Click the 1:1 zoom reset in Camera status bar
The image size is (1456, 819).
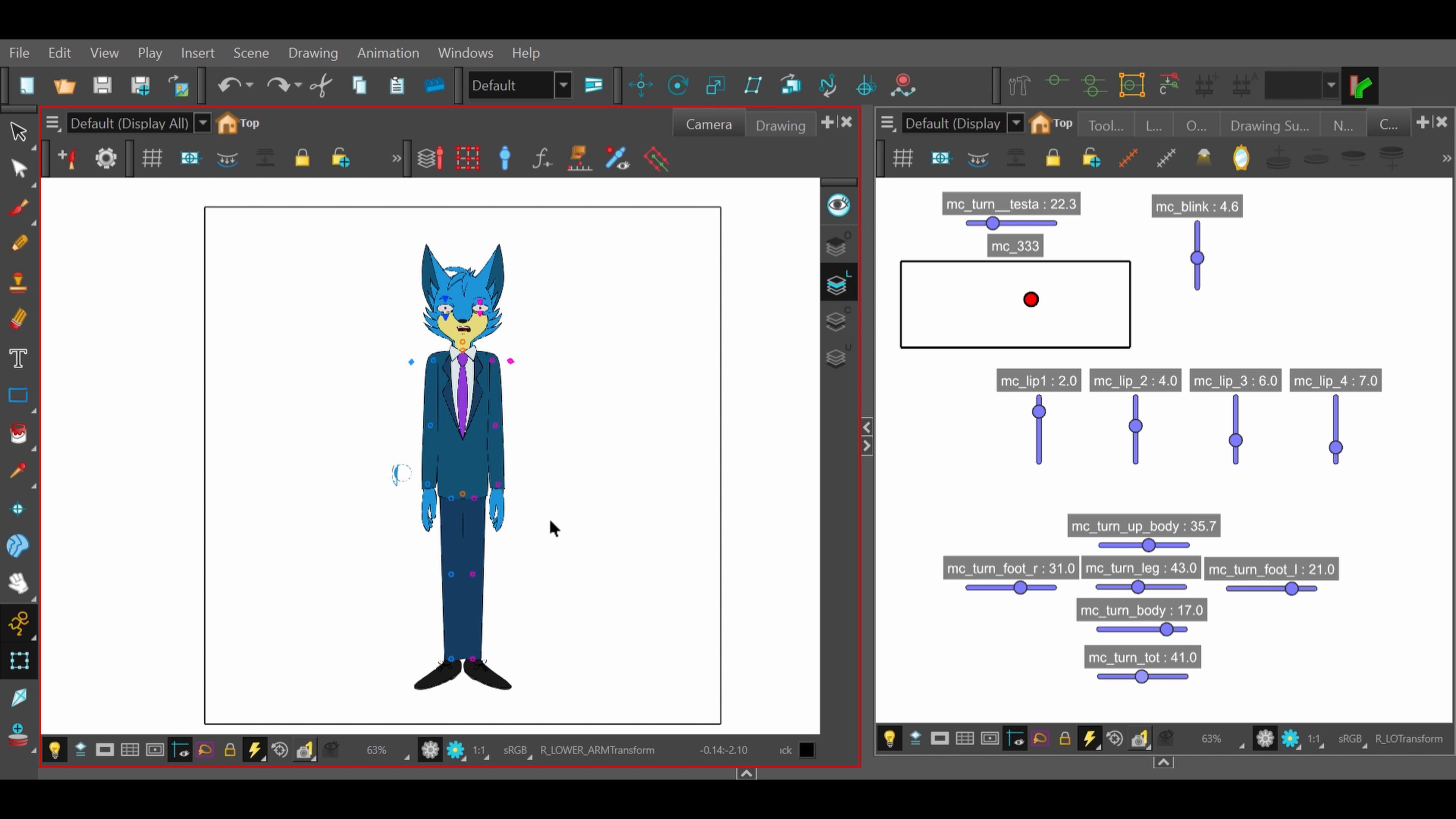pos(479,750)
